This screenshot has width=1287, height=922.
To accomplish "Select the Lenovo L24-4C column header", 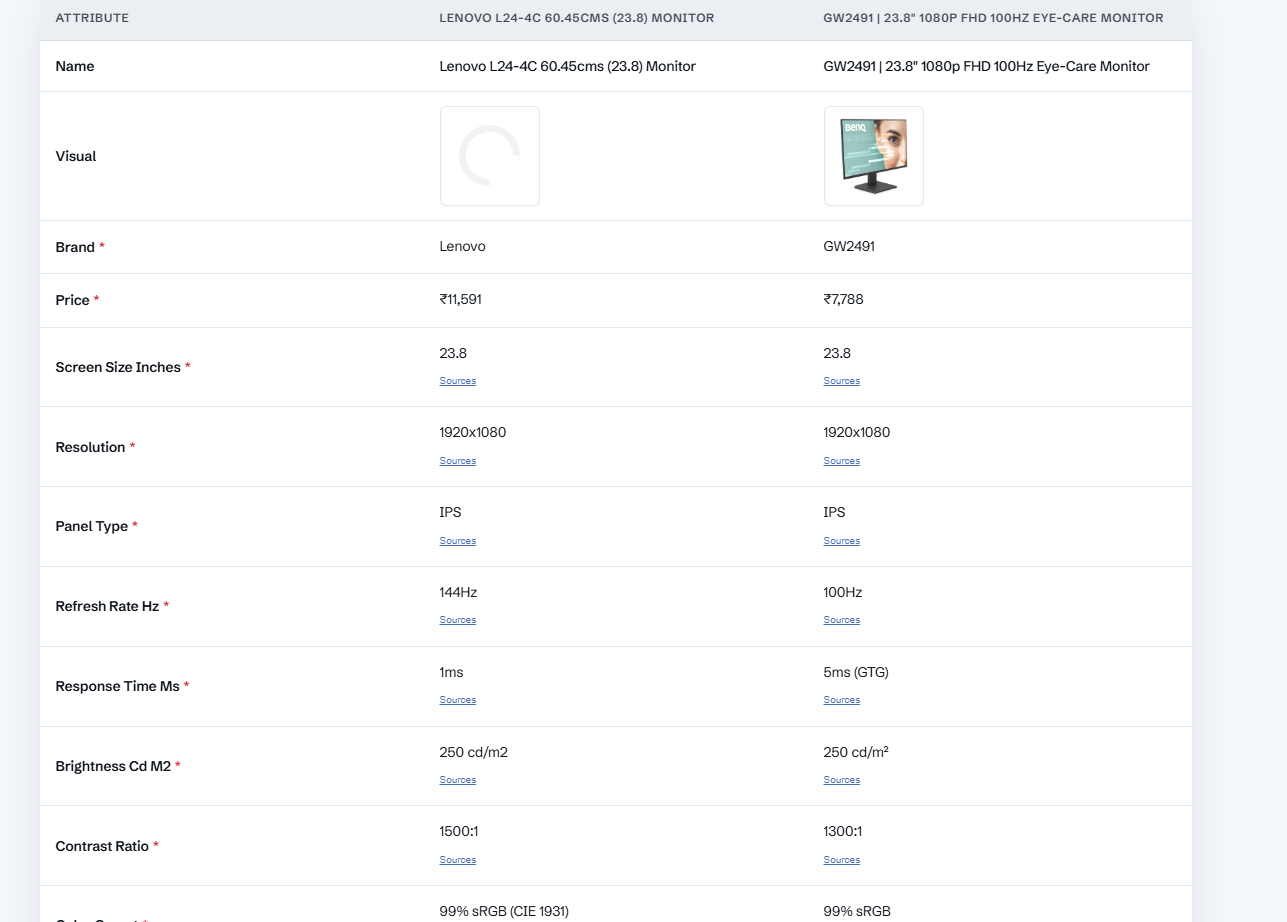I will click(x=576, y=18).
